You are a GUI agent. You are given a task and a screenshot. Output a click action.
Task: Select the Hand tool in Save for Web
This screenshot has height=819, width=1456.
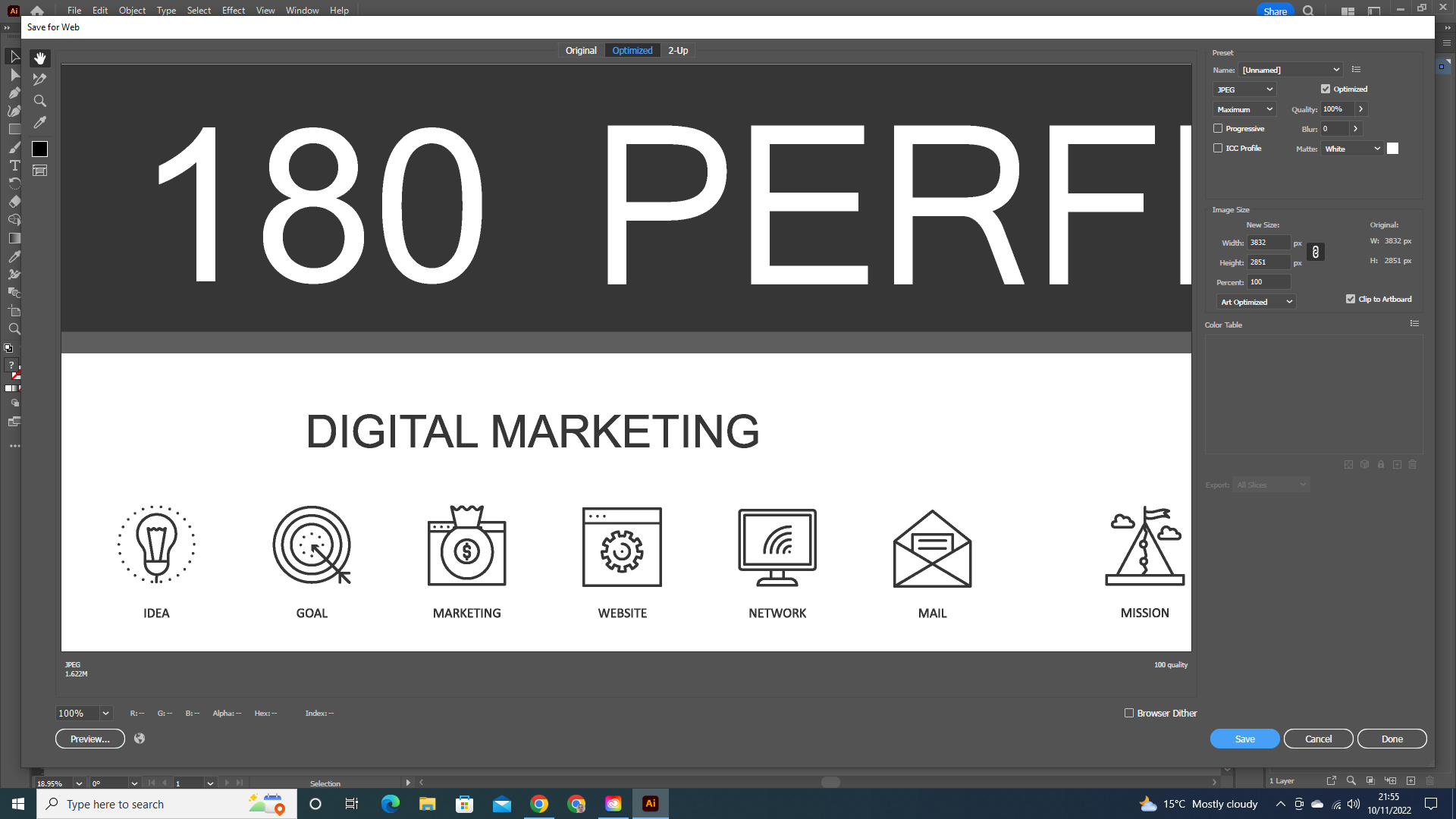tap(39, 58)
